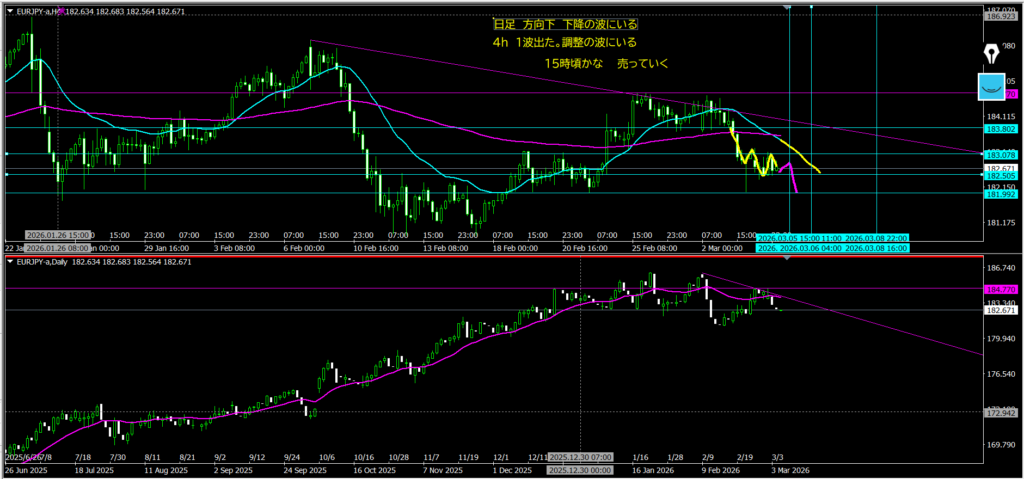Screen dimensions: 1024x479
Task: Select the 186.923 price label at top
Action: 1001,18
